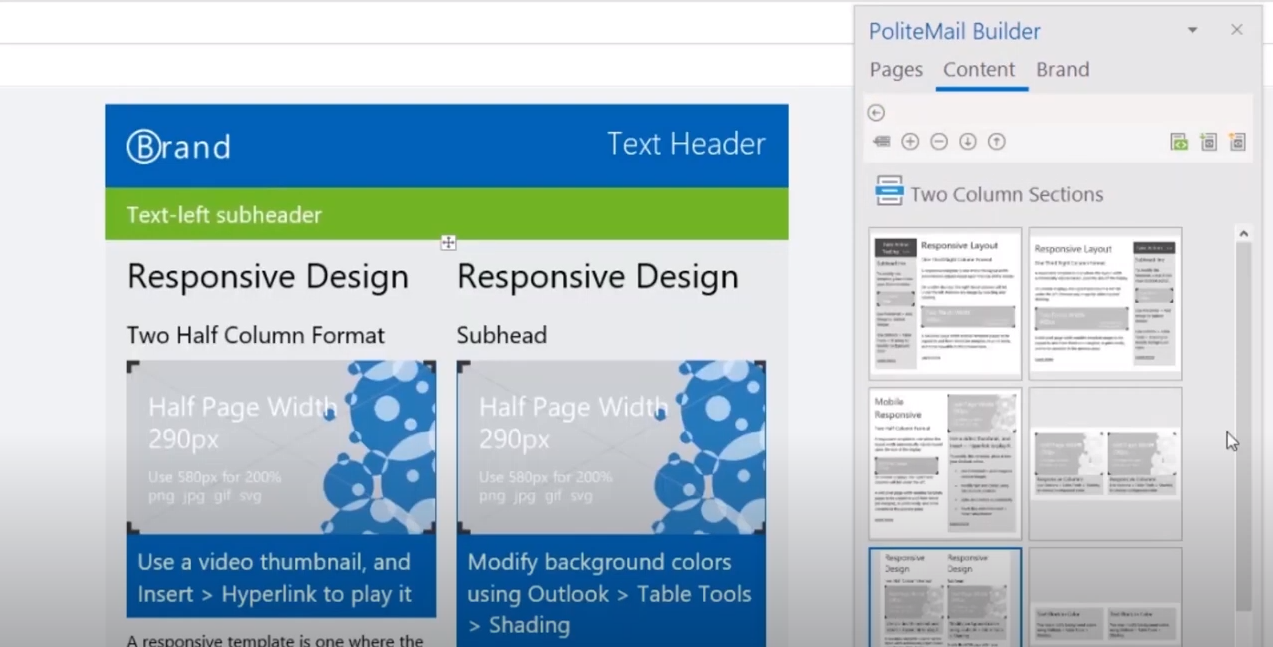This screenshot has width=1273, height=647.
Task: Click the Two Half Column Format subheading
Action: click(x=256, y=335)
